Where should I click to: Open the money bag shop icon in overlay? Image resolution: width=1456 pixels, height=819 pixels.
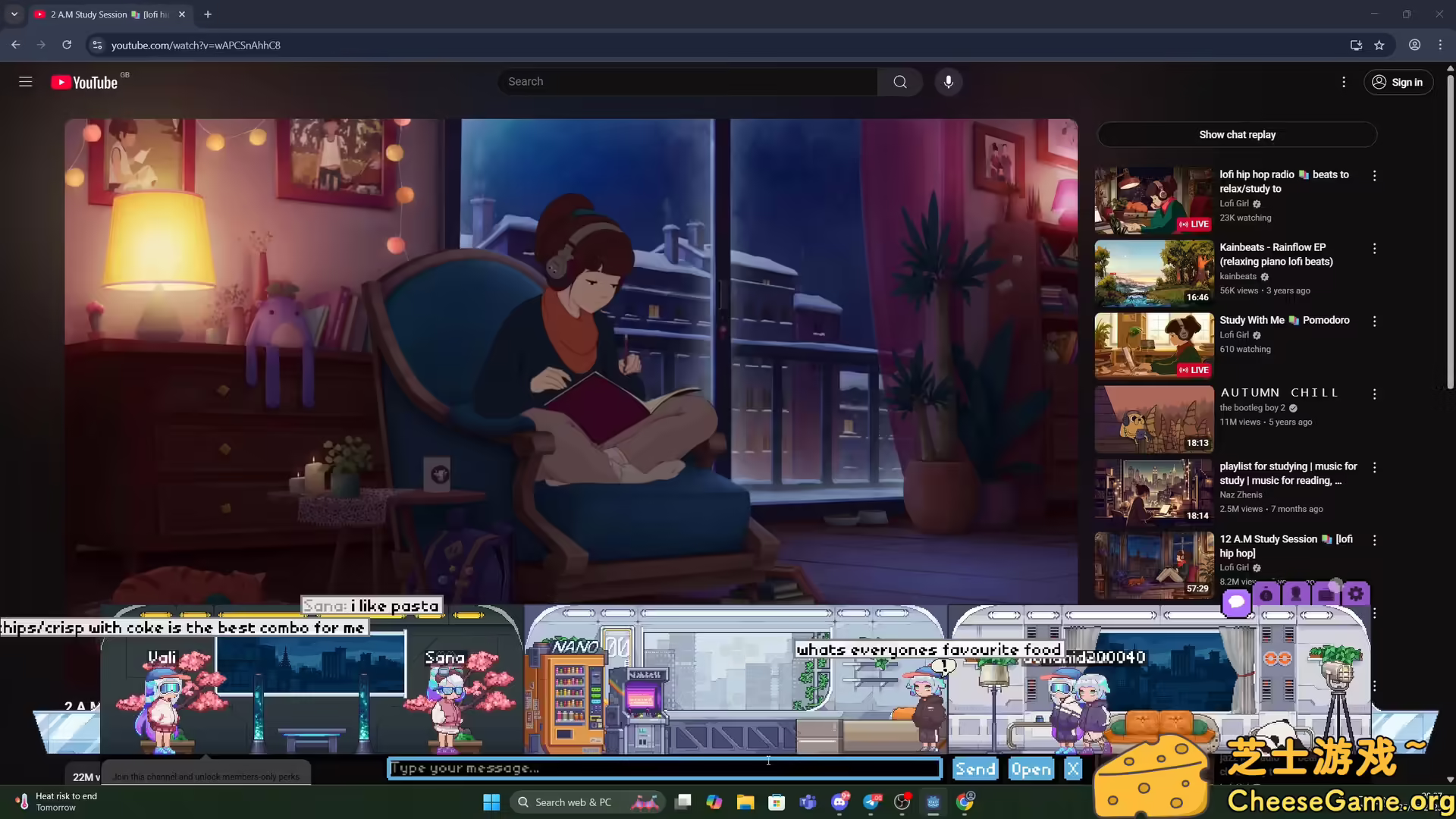pos(1266,595)
